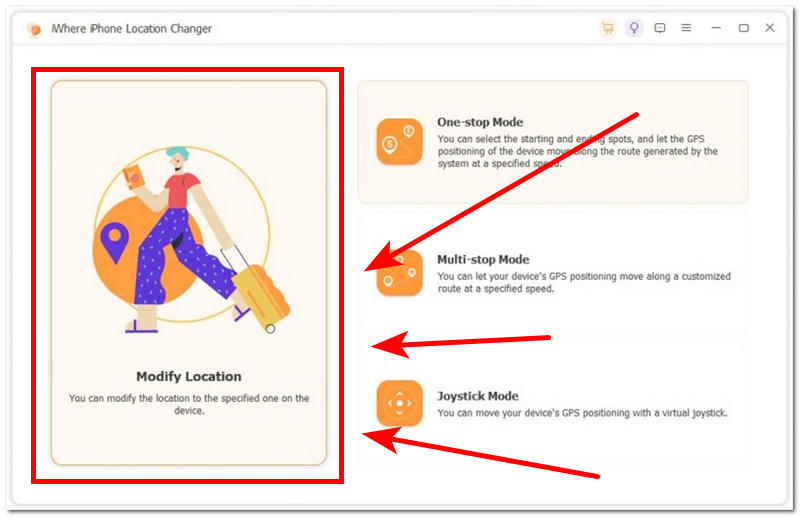Click the purple register key icon
800x517 pixels.
pyautogui.click(x=634, y=28)
